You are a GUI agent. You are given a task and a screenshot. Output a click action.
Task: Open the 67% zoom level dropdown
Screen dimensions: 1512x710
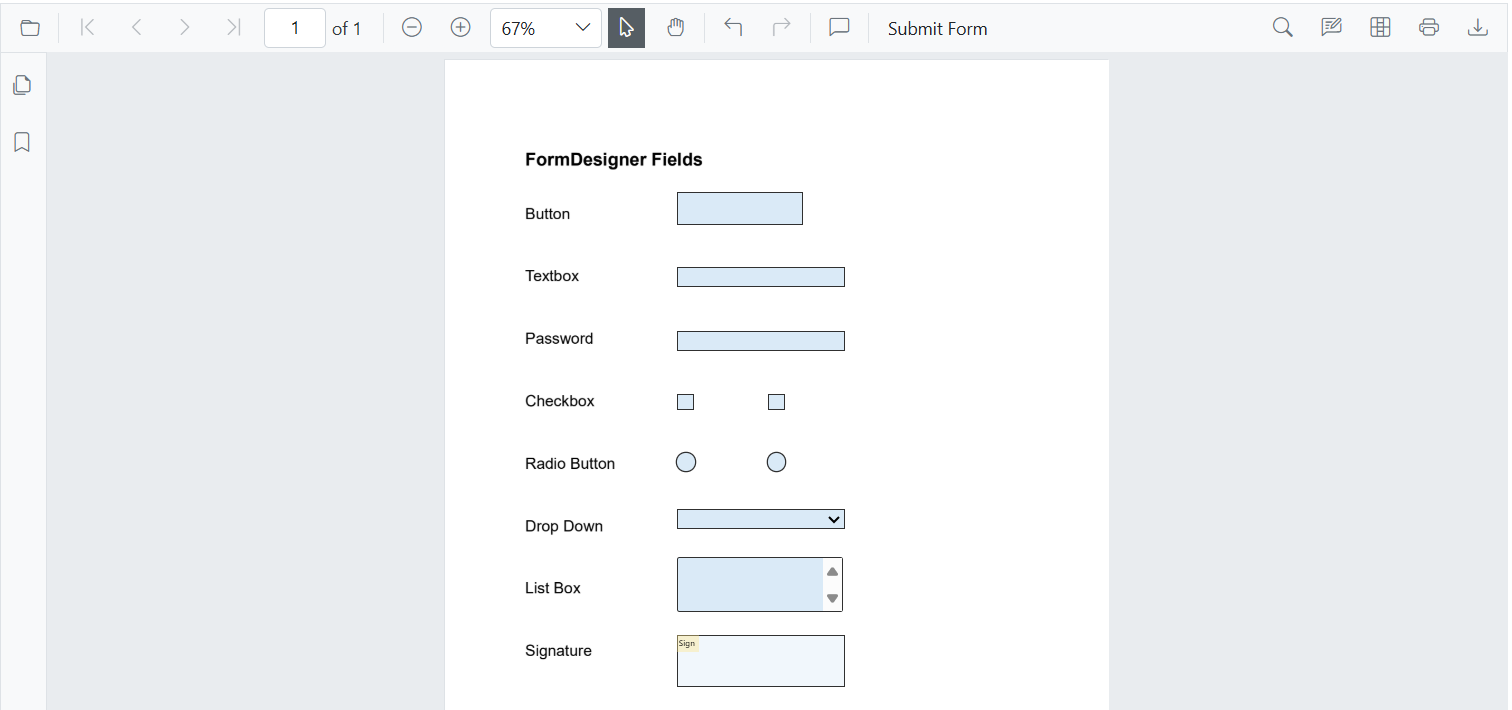coord(546,28)
